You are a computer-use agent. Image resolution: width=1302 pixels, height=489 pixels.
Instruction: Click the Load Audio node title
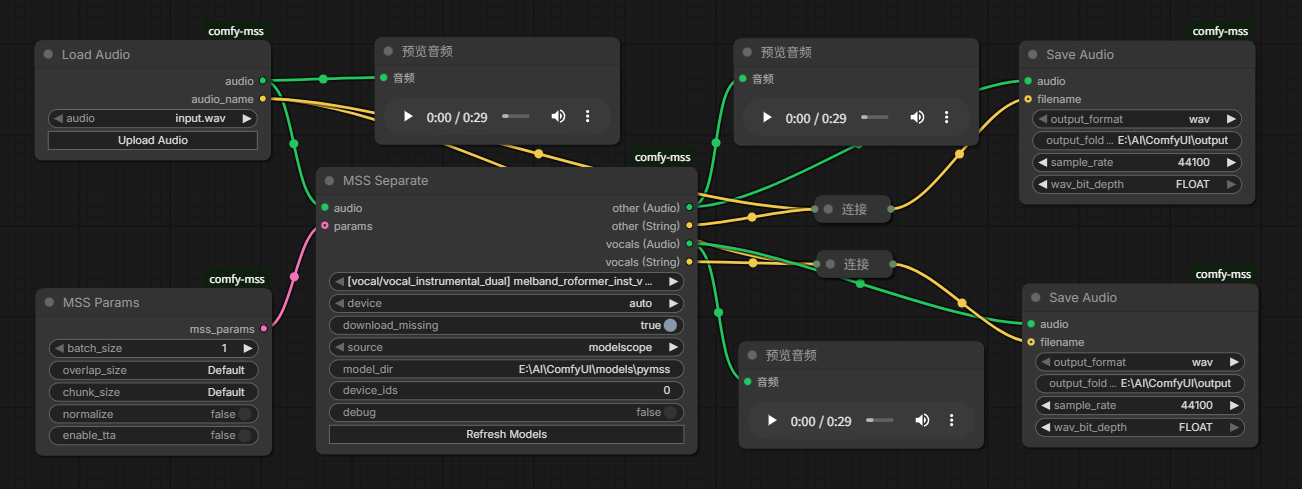[x=96, y=54]
